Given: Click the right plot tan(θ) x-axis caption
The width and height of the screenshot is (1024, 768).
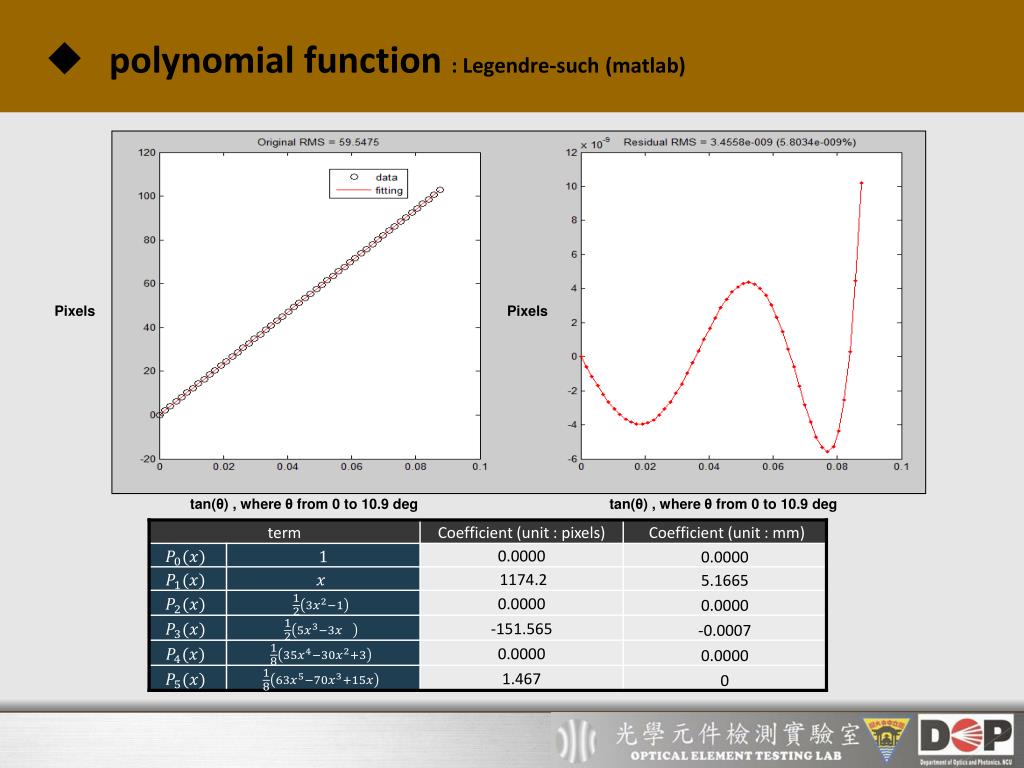Looking at the screenshot, I should (x=723, y=504).
